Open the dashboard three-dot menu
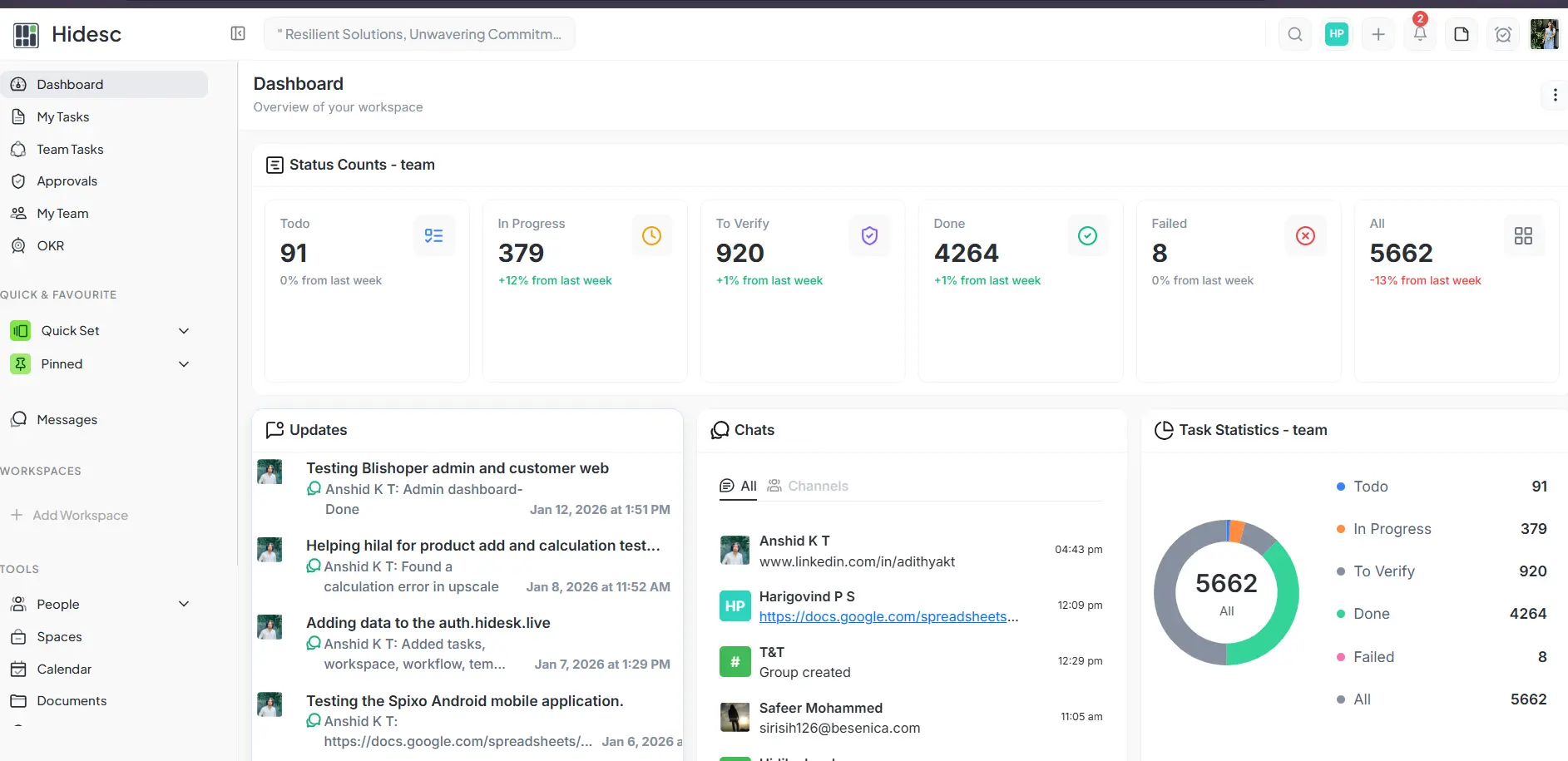Viewport: 1568px width, 761px height. [1555, 95]
